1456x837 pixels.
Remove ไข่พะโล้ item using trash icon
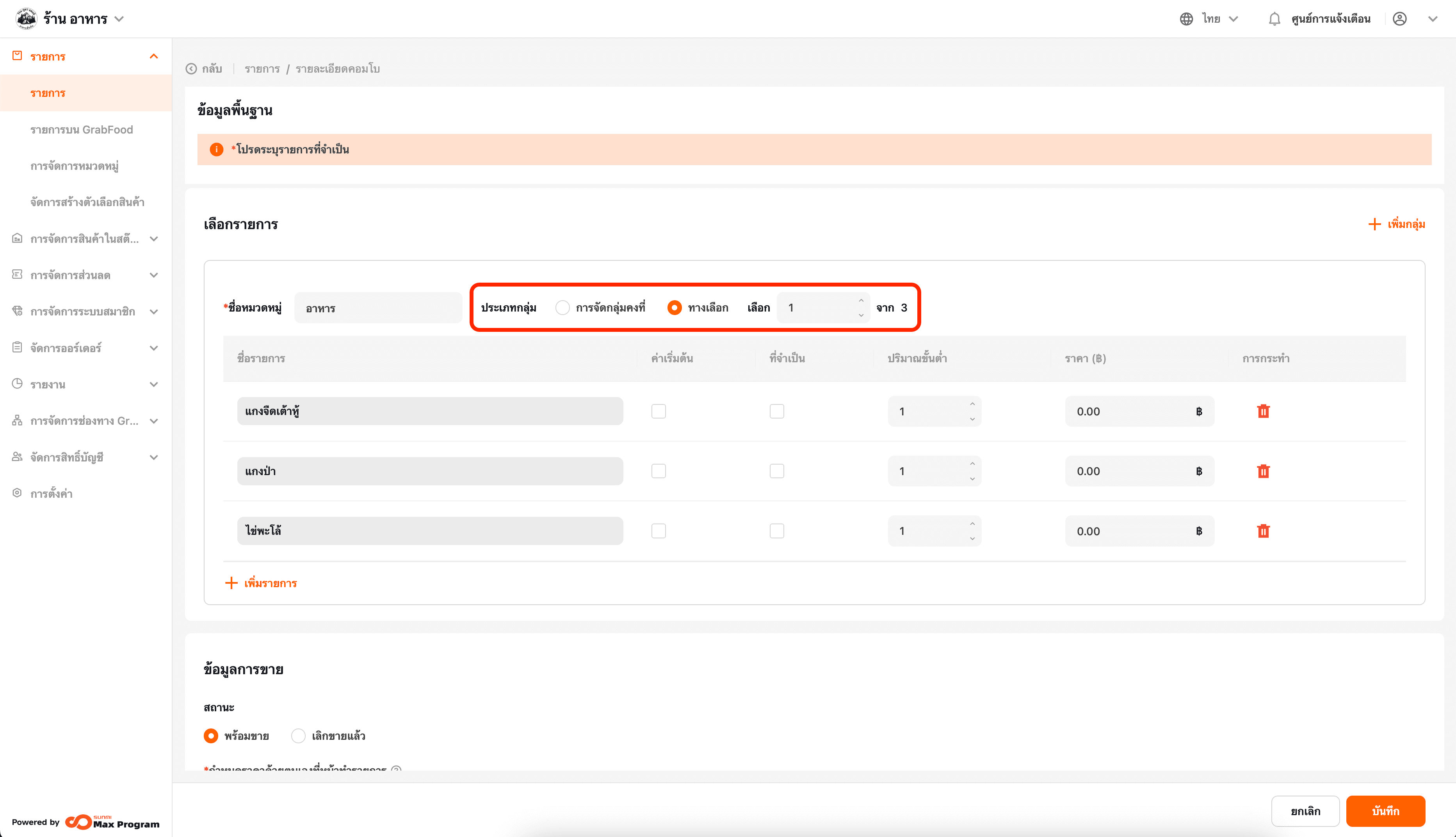[x=1263, y=531]
